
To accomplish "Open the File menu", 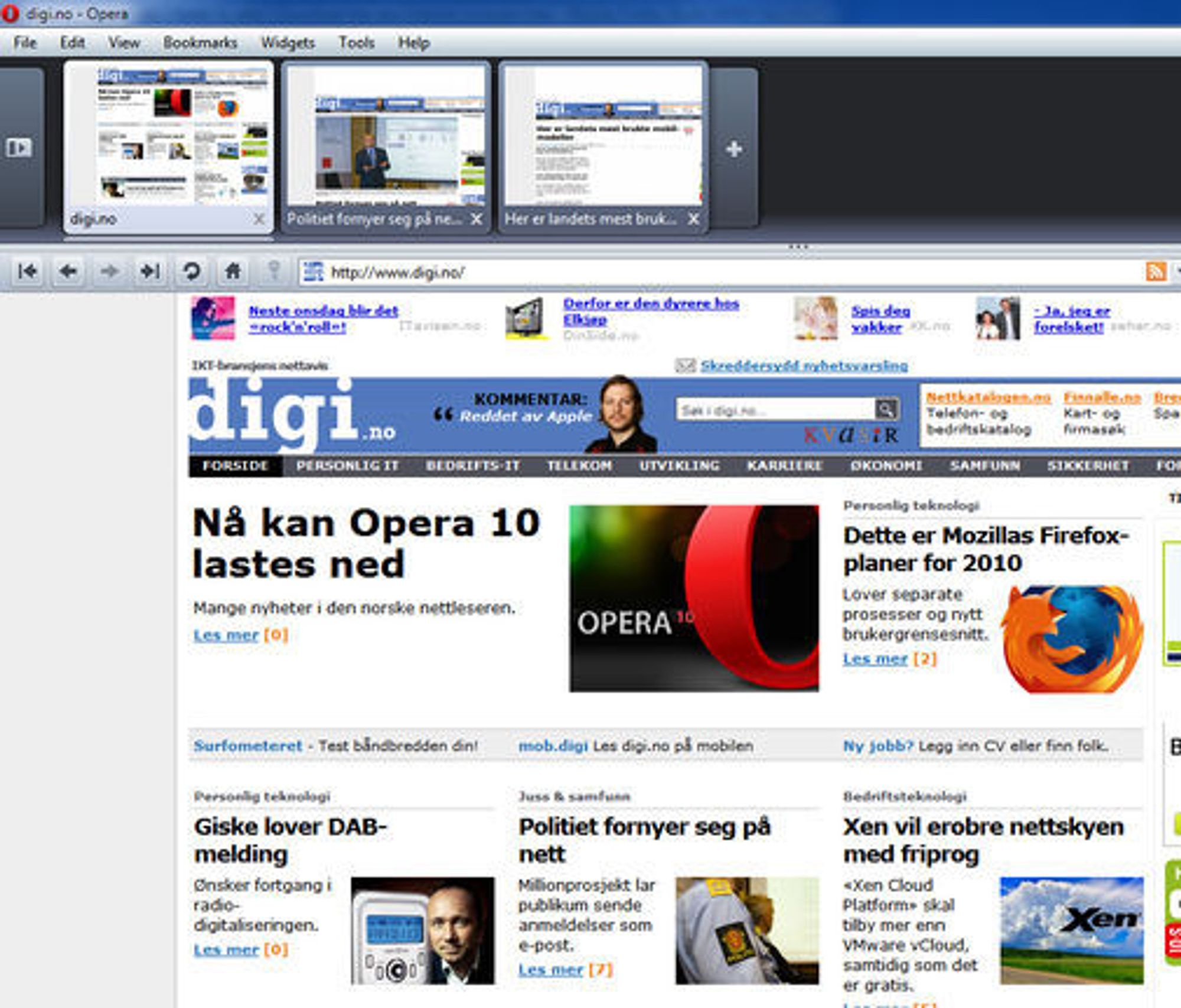I will tap(25, 43).
